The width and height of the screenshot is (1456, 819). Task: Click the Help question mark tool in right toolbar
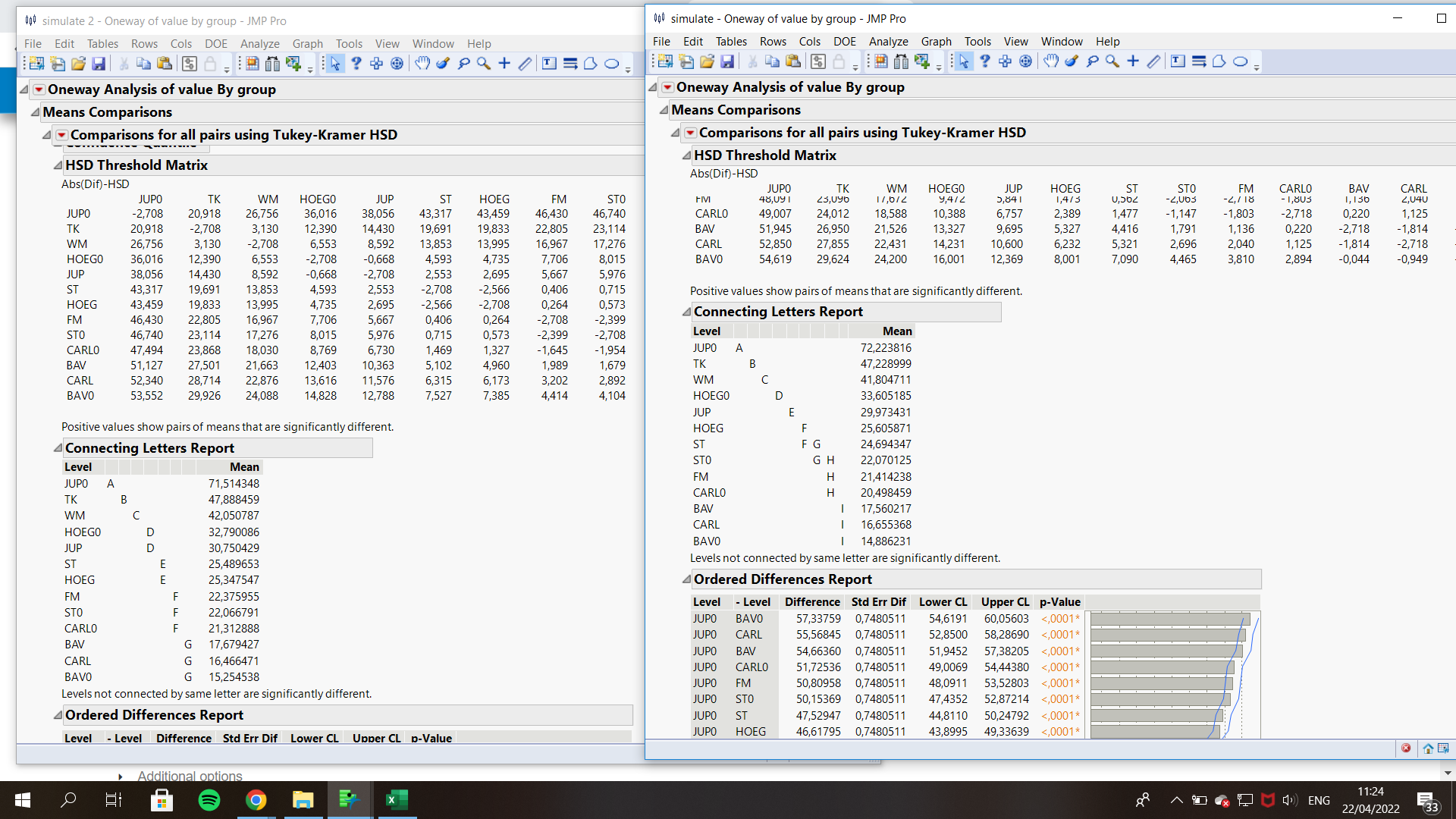tap(984, 62)
